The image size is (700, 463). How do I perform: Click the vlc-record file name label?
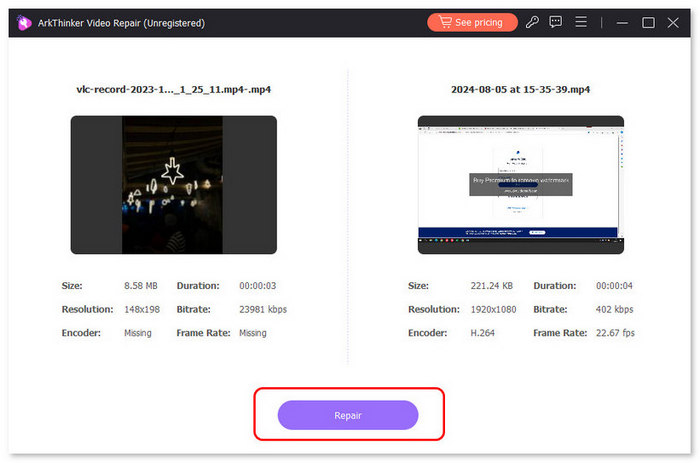[173, 89]
